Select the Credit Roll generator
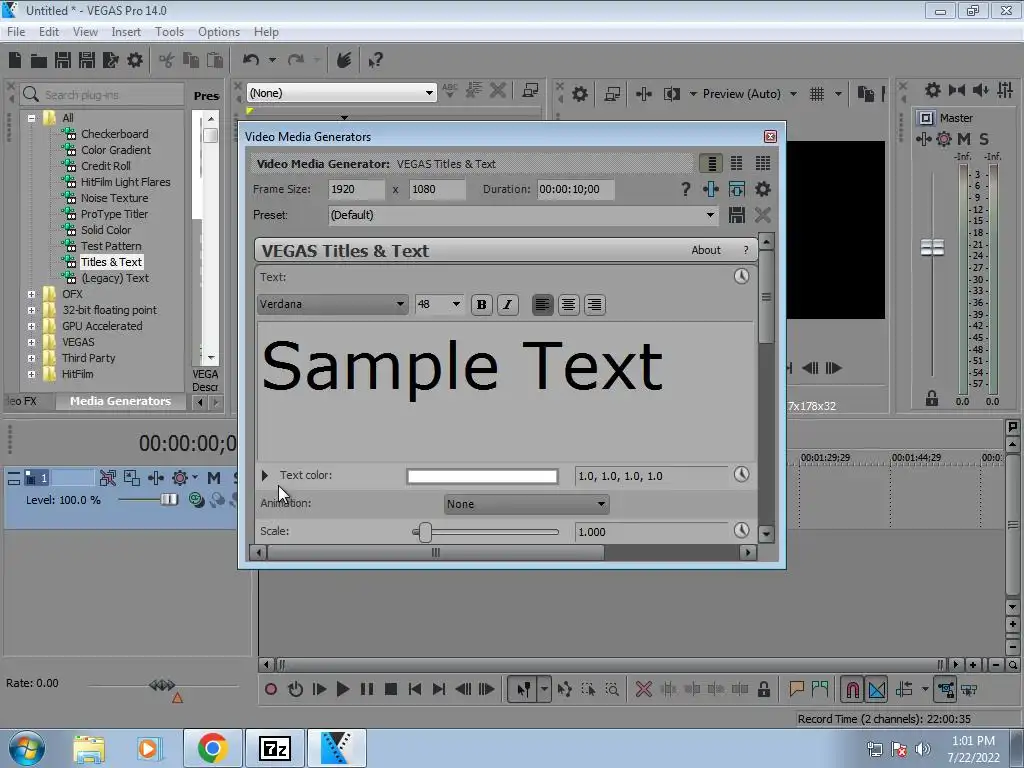Viewport: 1024px width, 768px height. (x=105, y=166)
